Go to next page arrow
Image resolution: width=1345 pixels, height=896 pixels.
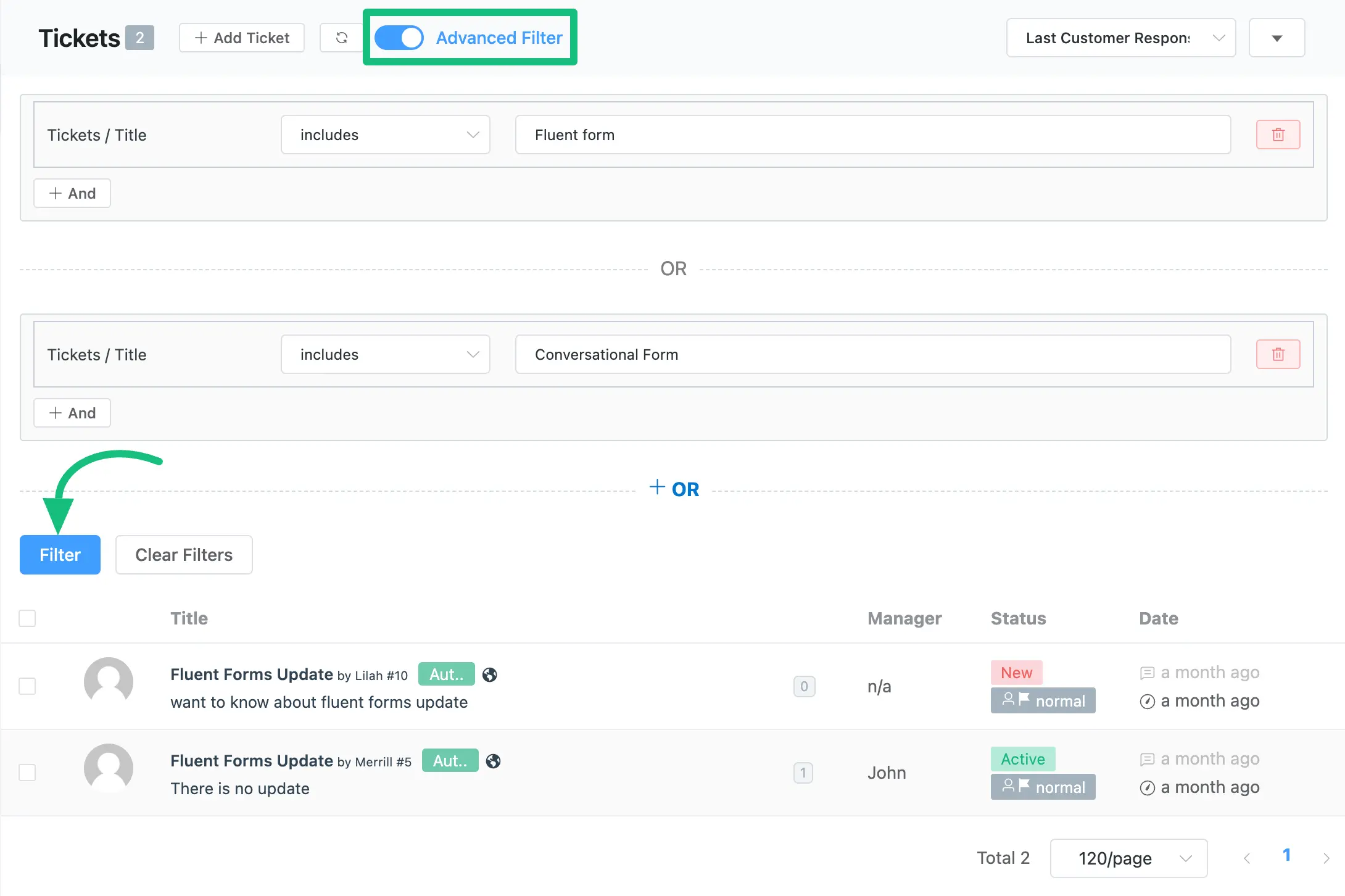(1326, 858)
